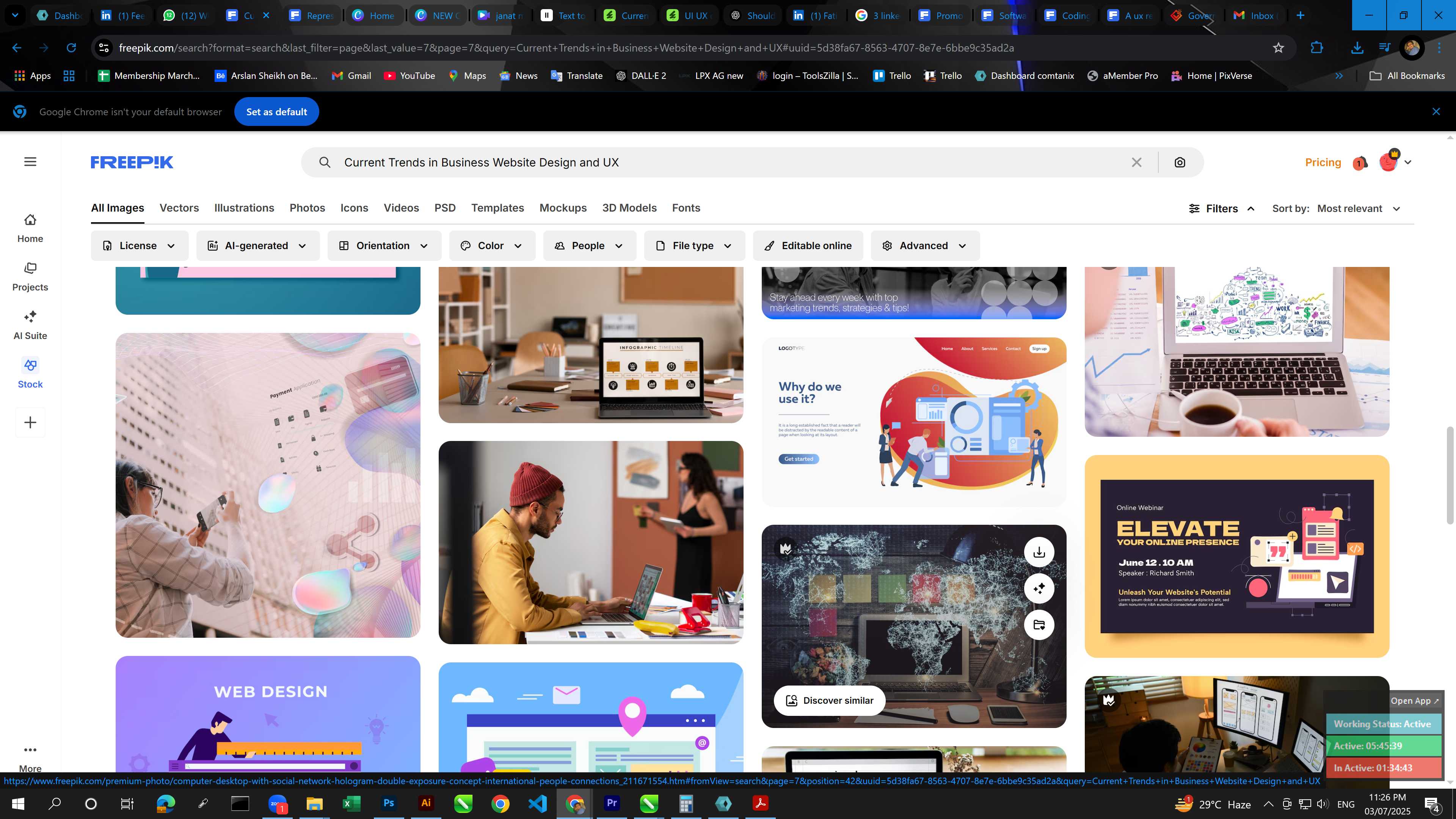
Task: Open the Pricing link
Action: click(x=1323, y=162)
